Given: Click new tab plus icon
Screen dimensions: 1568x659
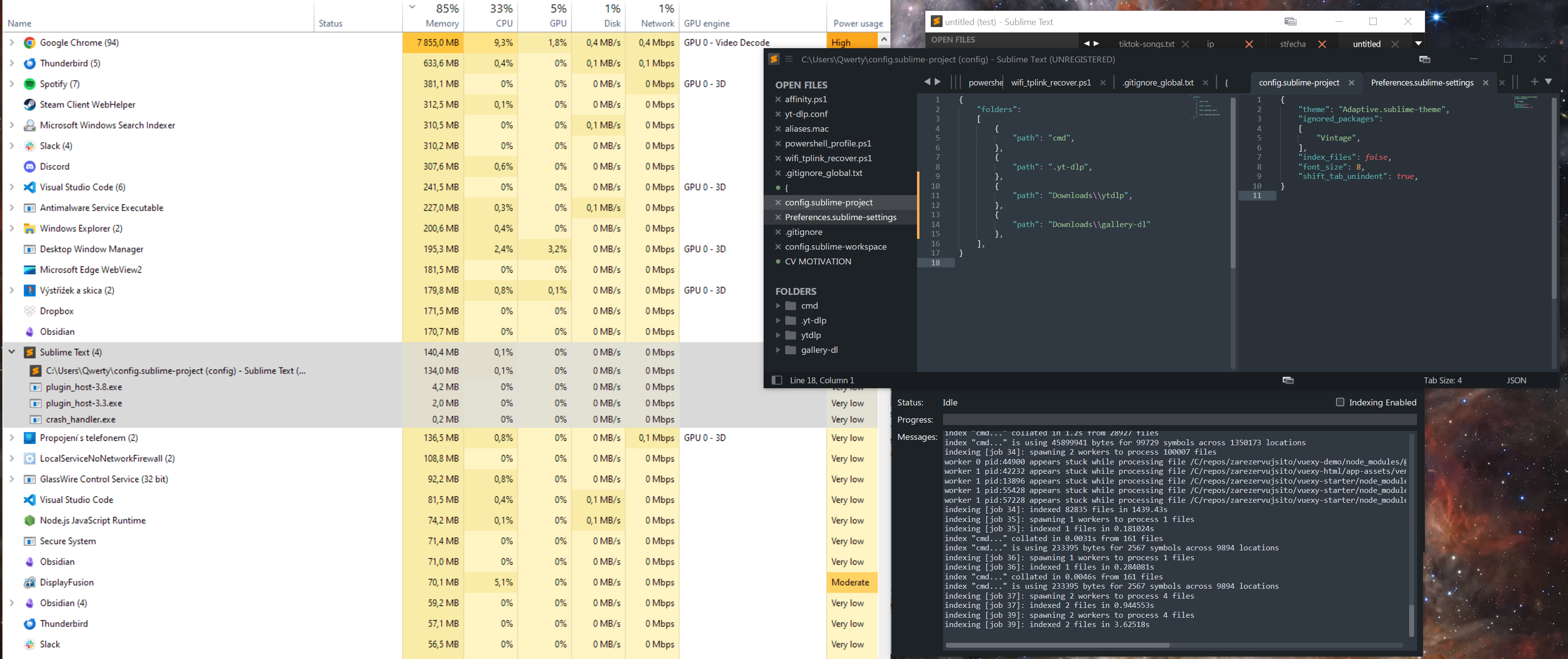Looking at the screenshot, I should [x=1535, y=82].
